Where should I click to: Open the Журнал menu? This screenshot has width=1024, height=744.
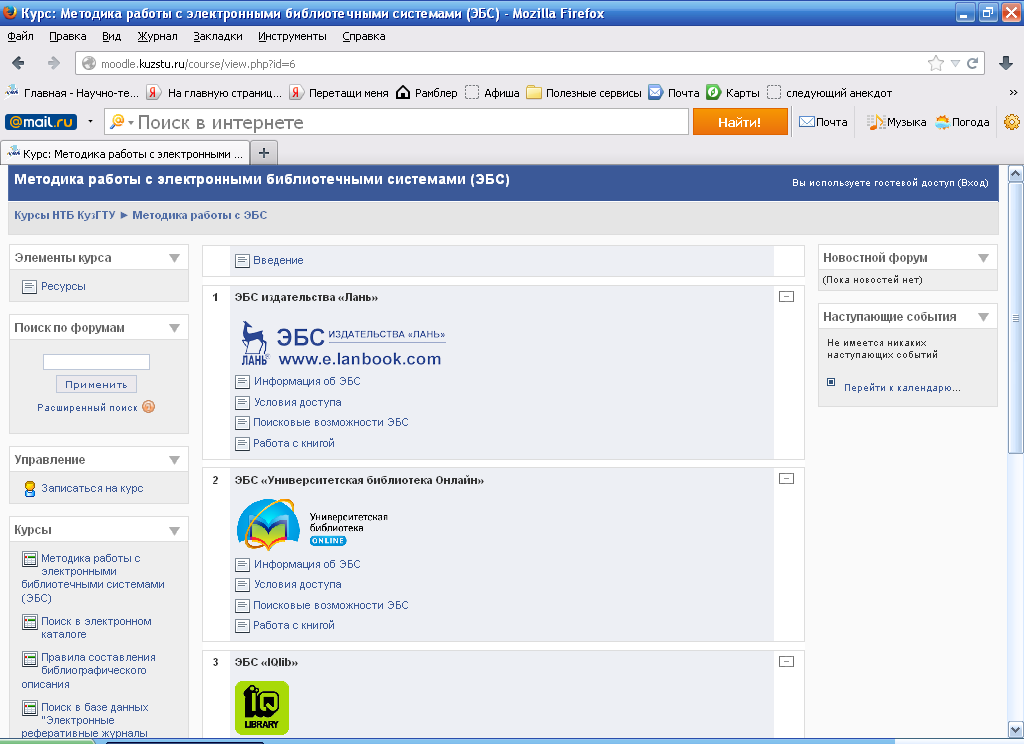[157, 36]
